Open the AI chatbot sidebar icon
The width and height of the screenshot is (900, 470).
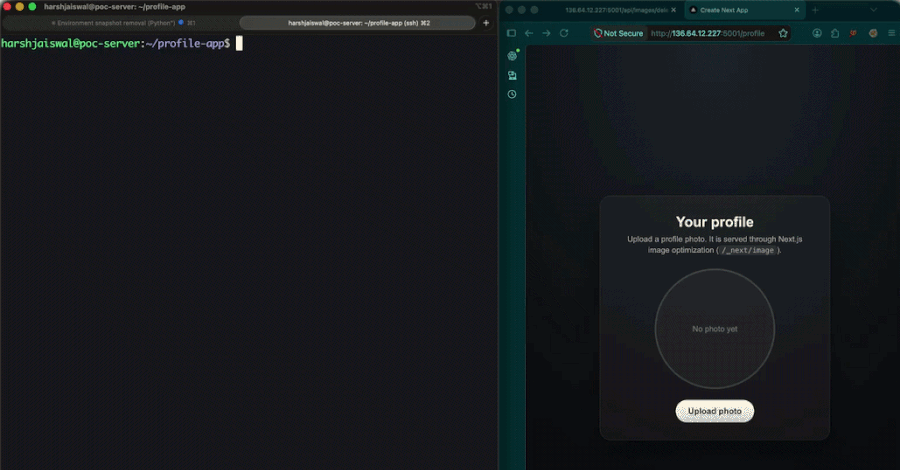pos(513,56)
